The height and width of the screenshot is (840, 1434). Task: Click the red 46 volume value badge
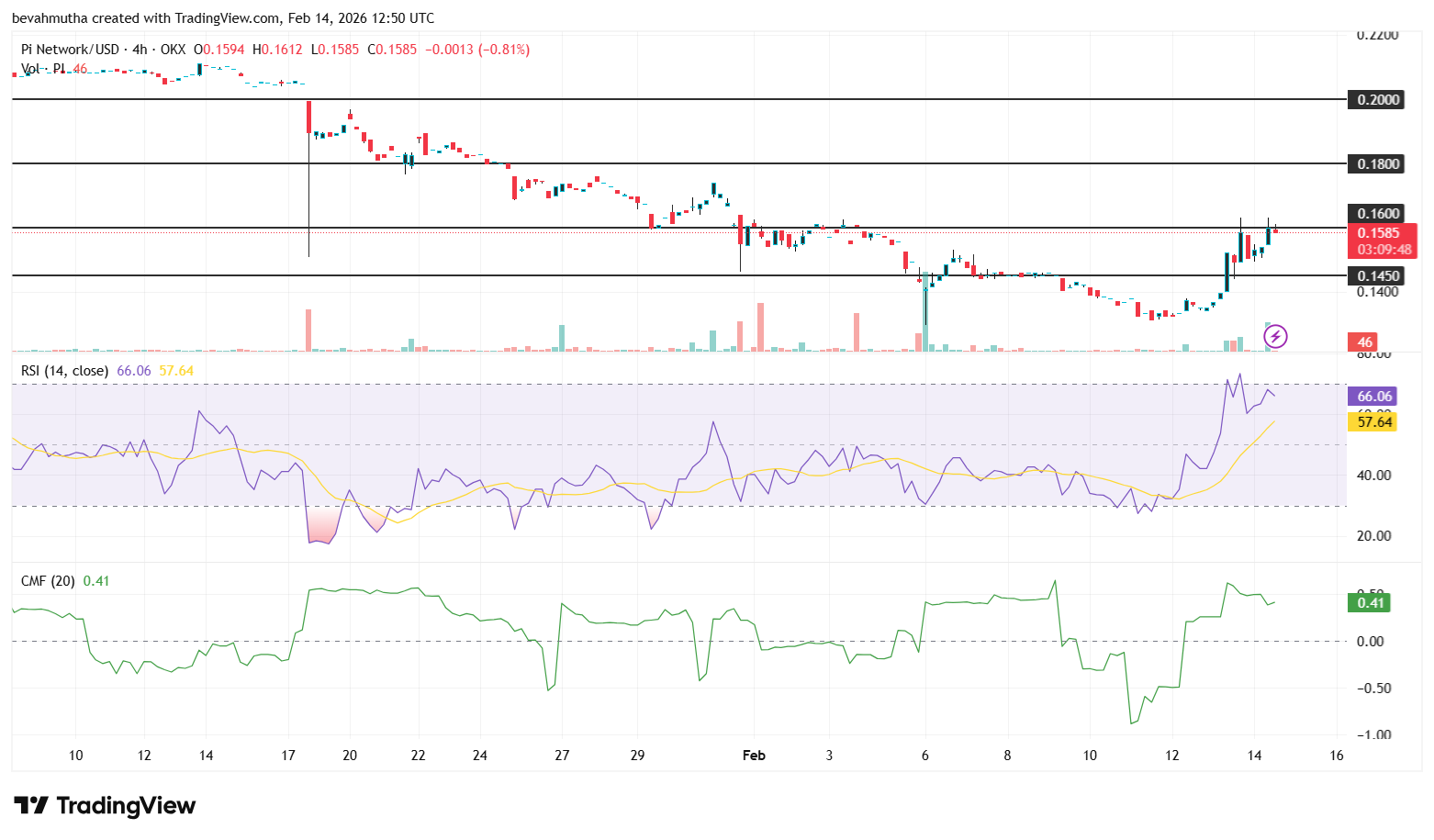[1363, 342]
